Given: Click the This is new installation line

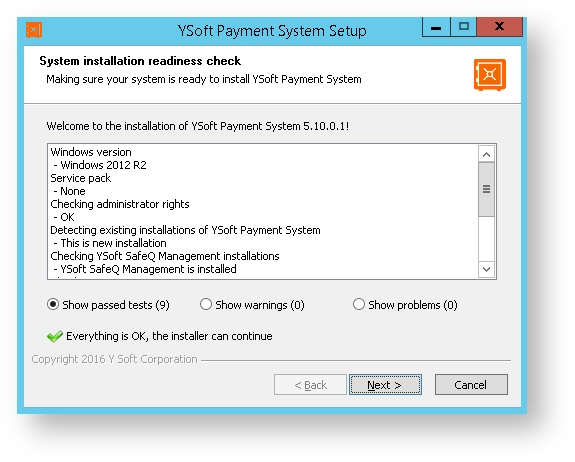Looking at the screenshot, I should coord(110,243).
